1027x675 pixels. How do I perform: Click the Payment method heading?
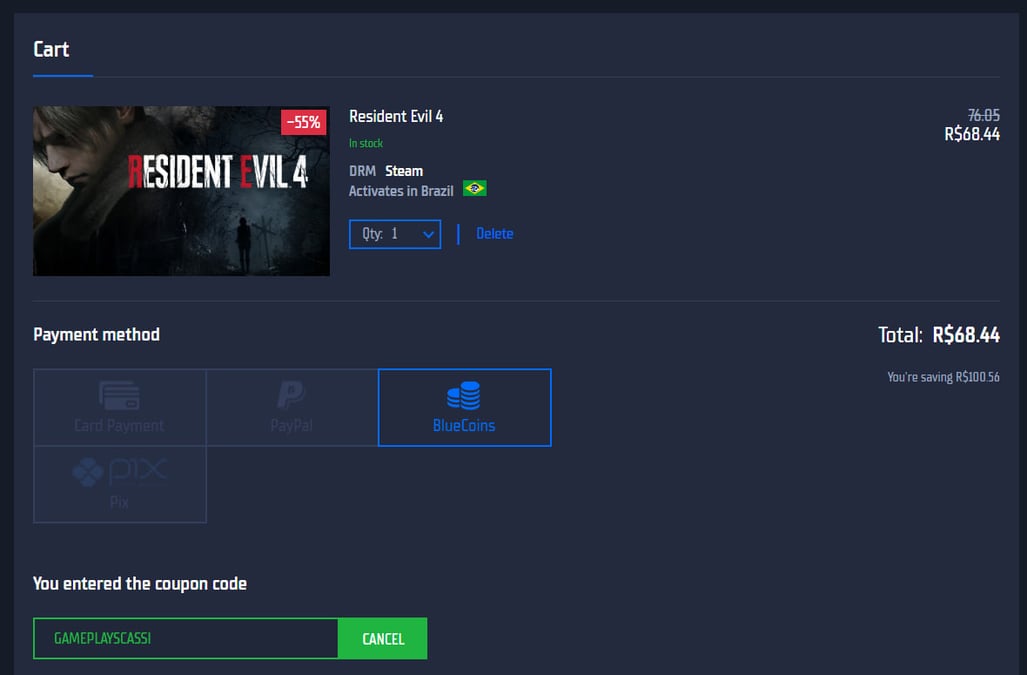(x=96, y=335)
